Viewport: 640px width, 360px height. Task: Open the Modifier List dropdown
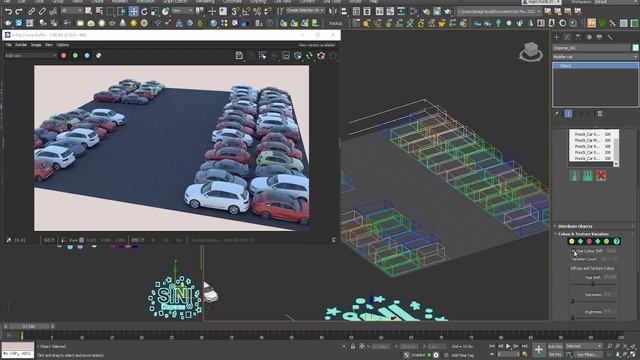[x=595, y=57]
